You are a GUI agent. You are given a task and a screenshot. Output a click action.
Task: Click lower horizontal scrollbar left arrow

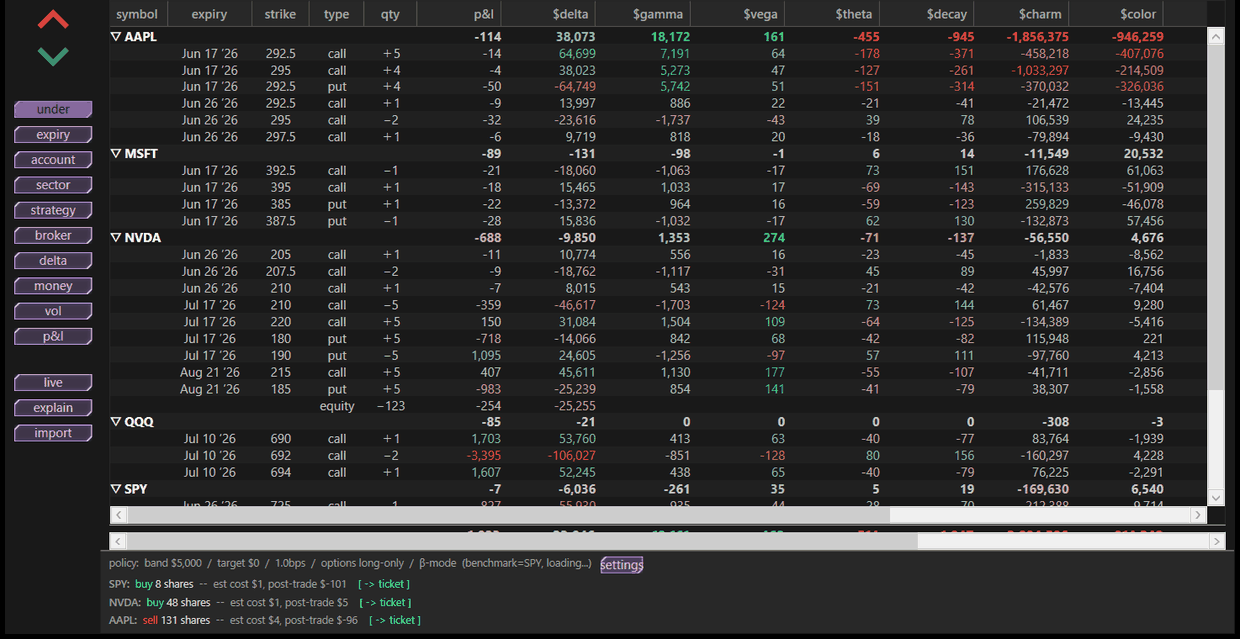[x=118, y=541]
